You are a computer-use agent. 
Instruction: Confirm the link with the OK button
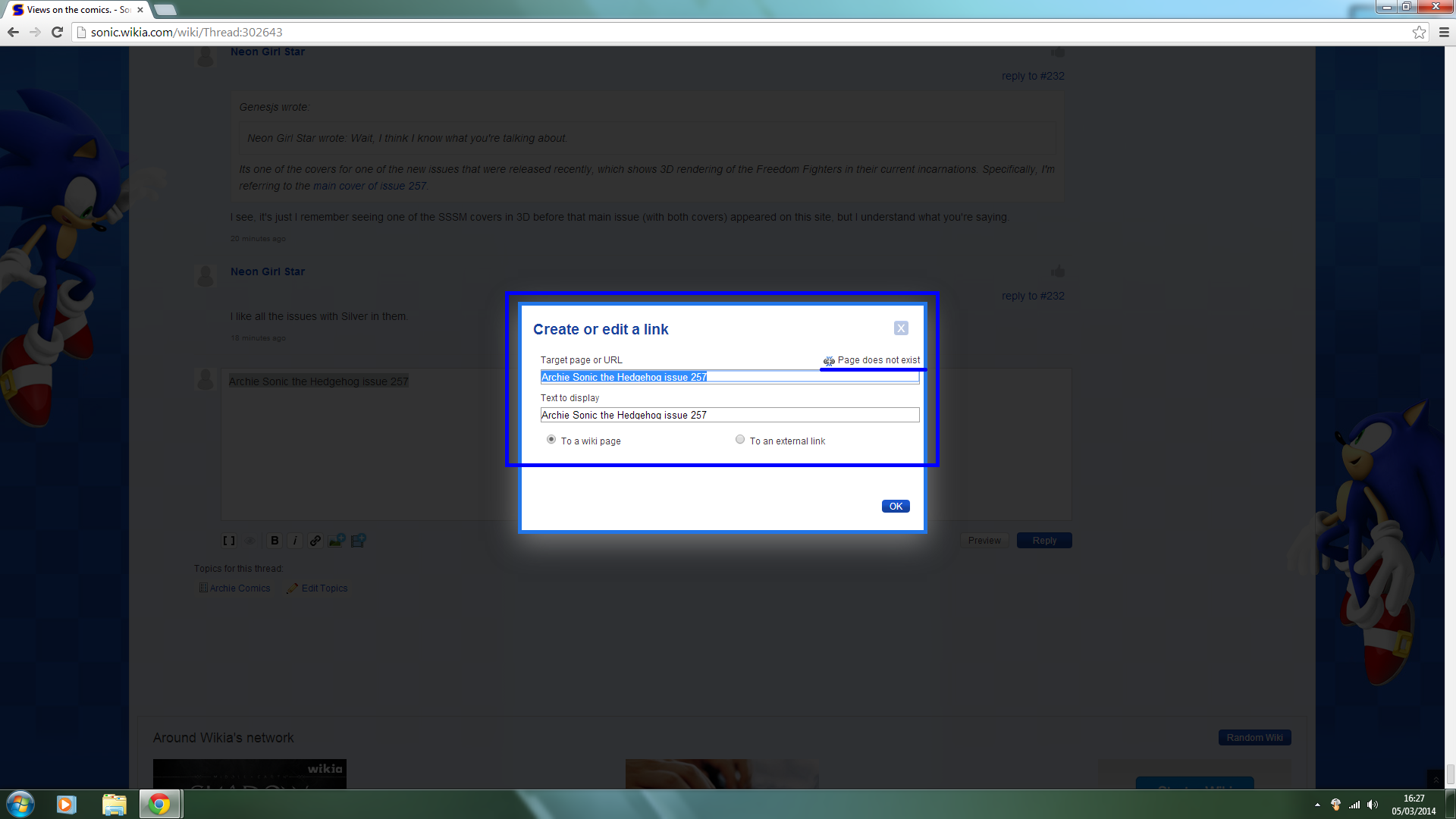click(x=896, y=507)
